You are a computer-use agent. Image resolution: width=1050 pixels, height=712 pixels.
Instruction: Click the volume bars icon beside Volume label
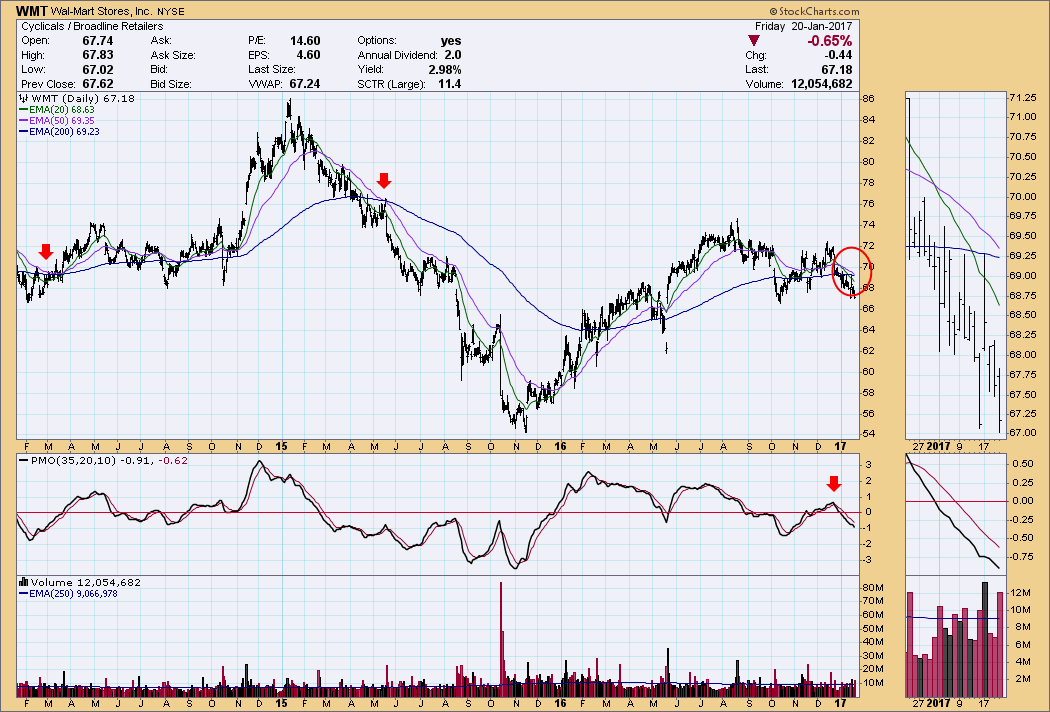pos(23,582)
